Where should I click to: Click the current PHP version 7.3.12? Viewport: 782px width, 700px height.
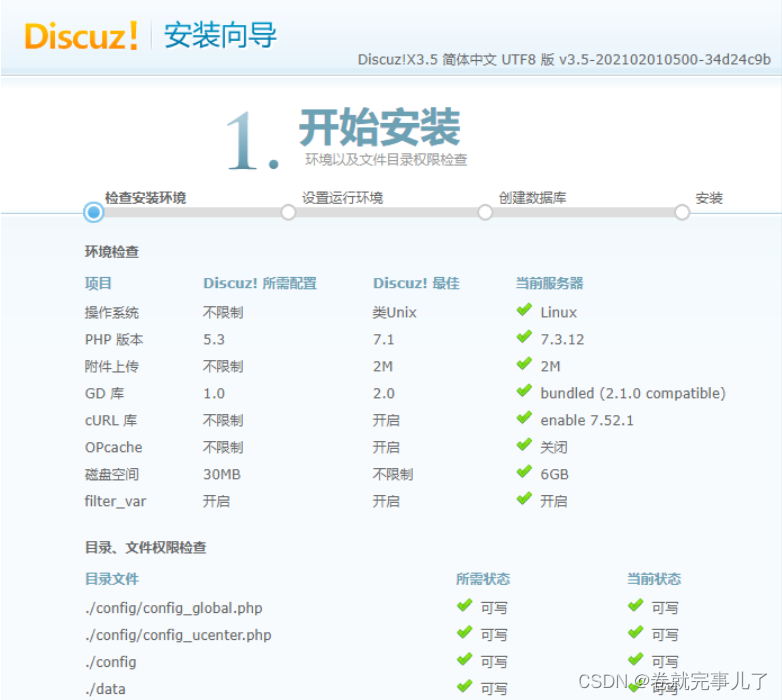tap(562, 340)
